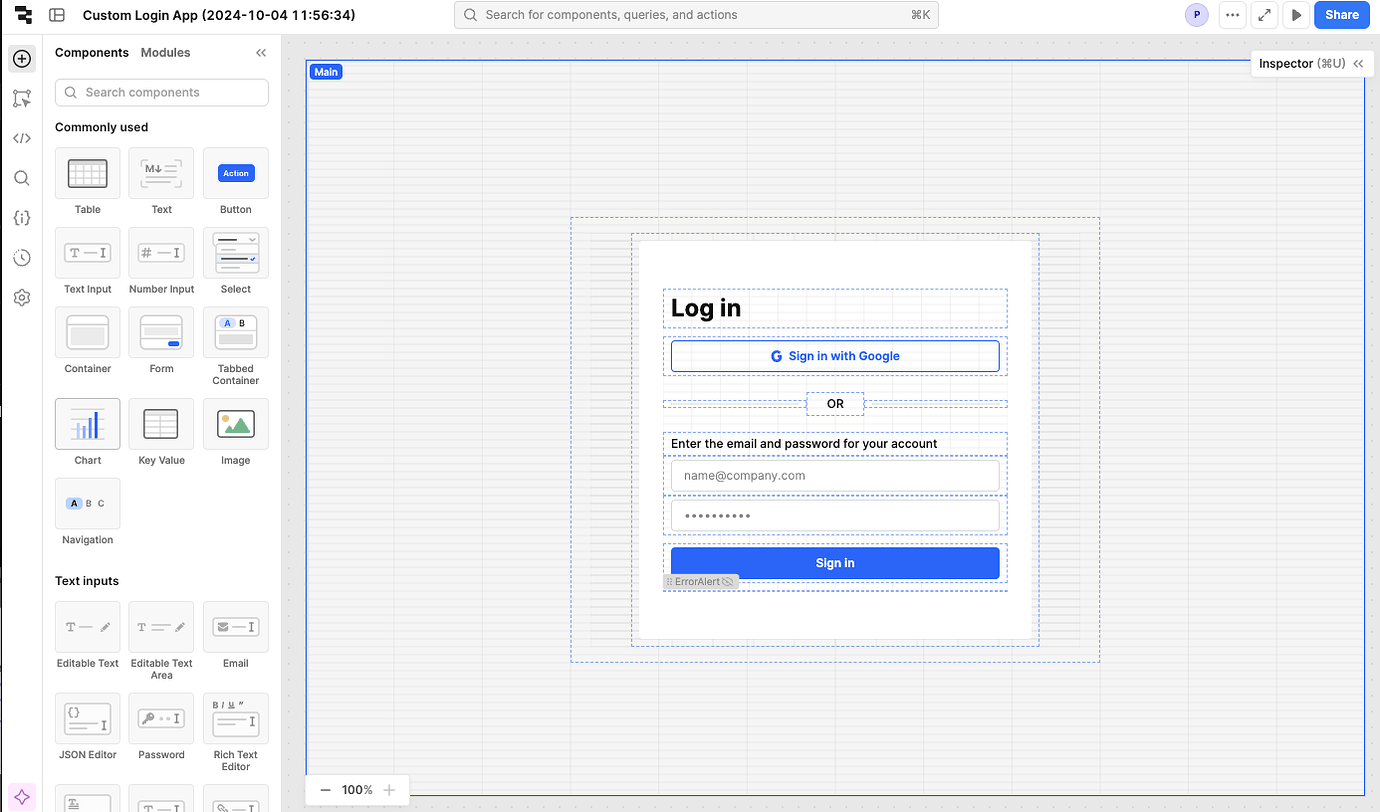Image resolution: width=1380 pixels, height=812 pixels.
Task: Select the pointer selection tool icon
Action: (21, 98)
